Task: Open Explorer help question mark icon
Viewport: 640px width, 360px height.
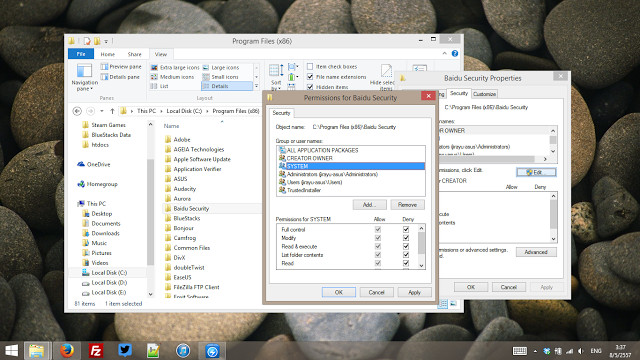Action: [x=455, y=53]
